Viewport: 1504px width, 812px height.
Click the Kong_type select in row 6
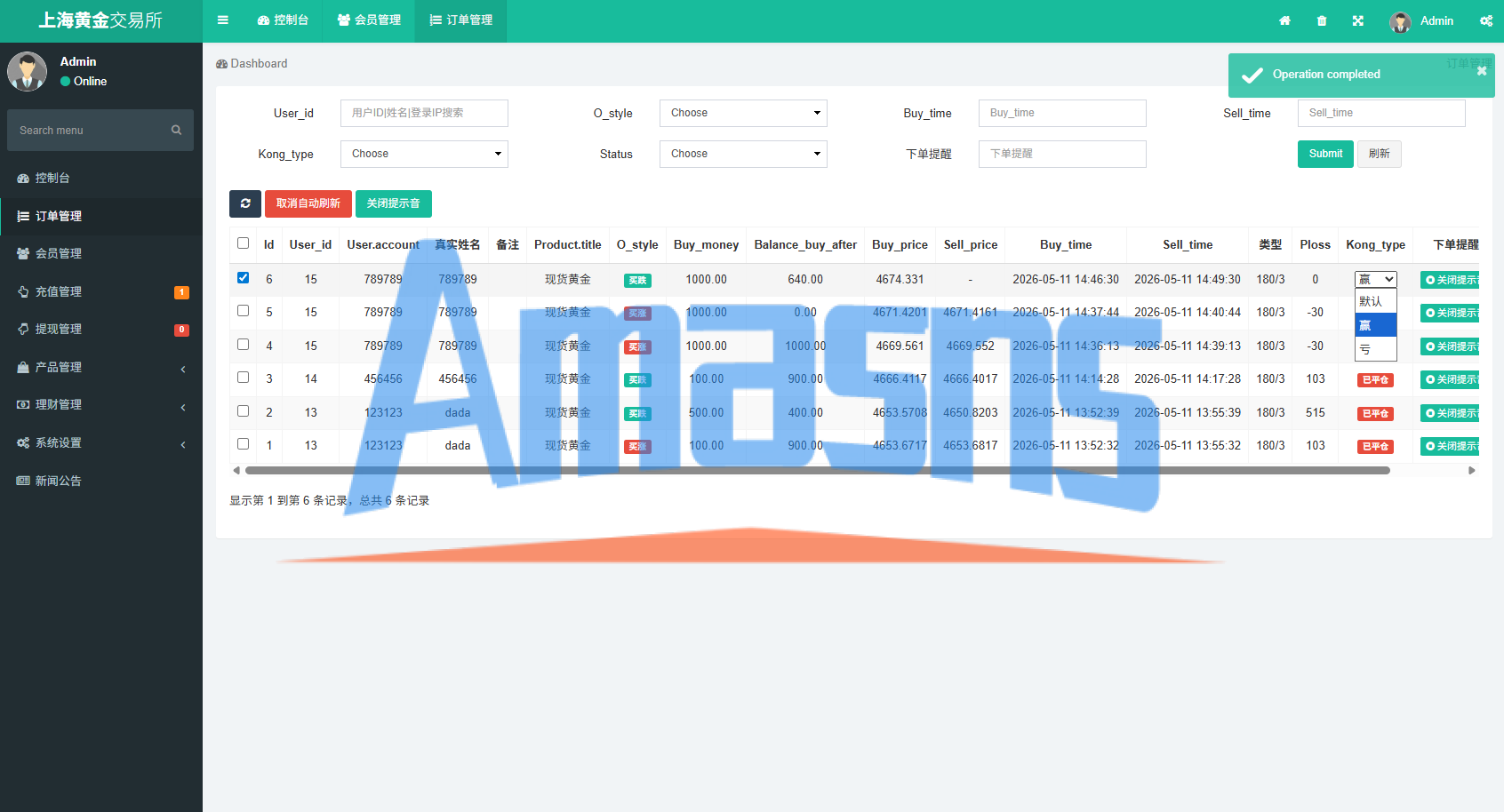(x=1375, y=279)
